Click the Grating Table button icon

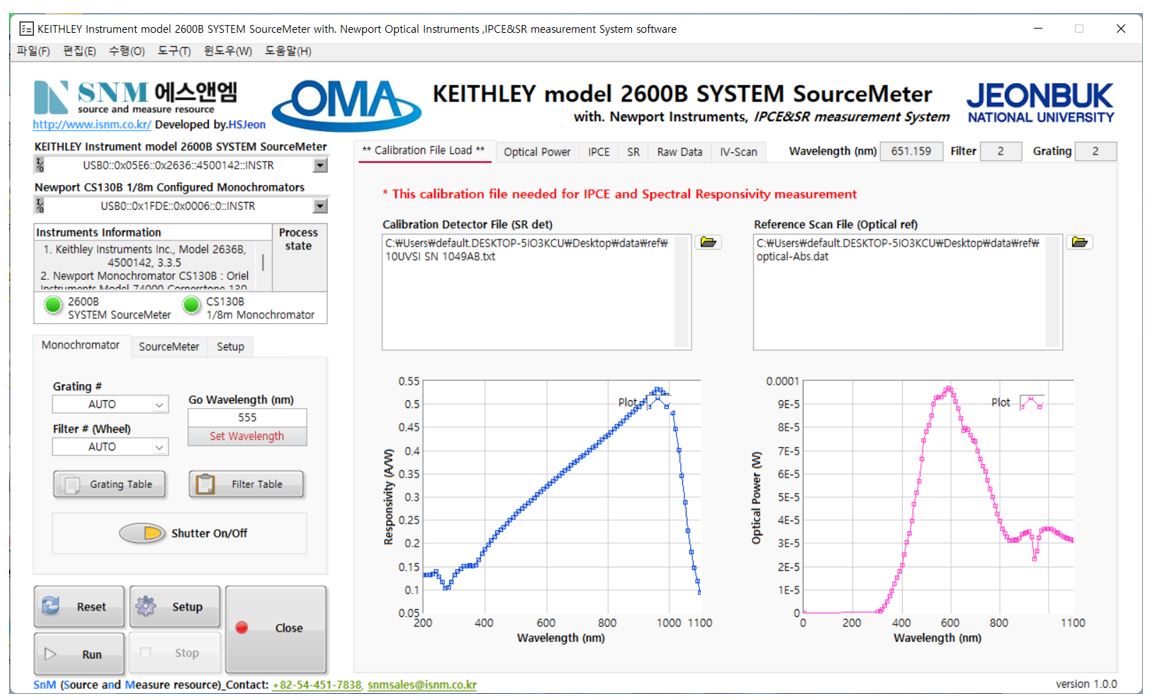pyautogui.click(x=72, y=485)
